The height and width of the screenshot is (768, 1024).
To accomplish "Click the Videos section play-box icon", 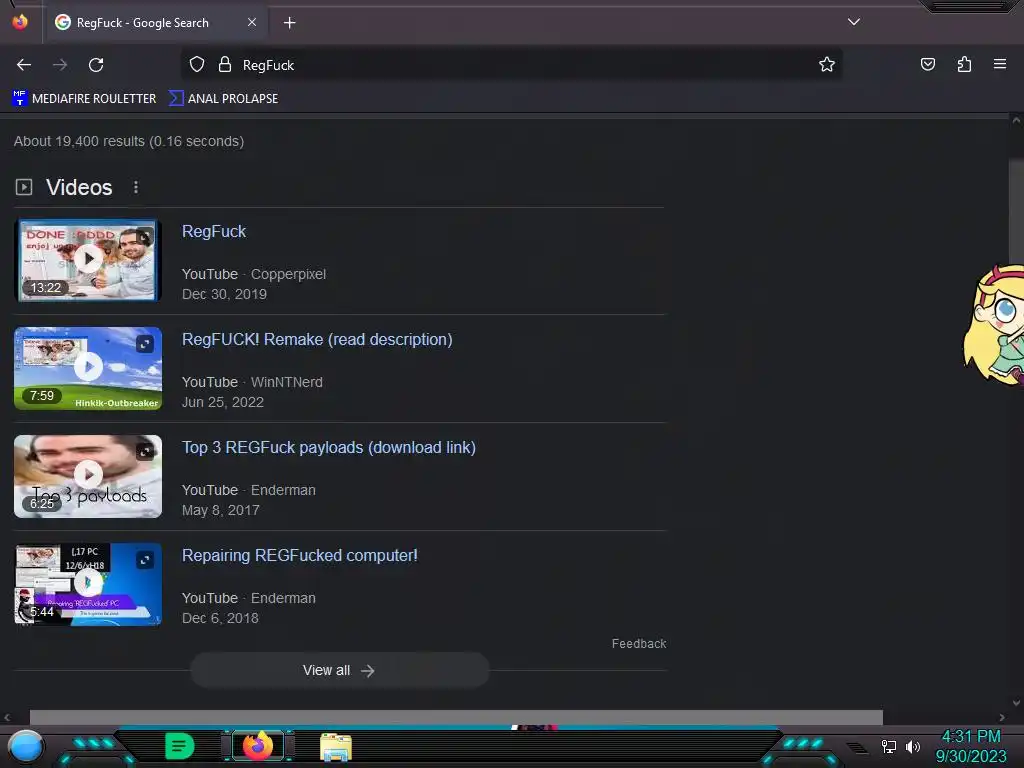I will click(24, 187).
